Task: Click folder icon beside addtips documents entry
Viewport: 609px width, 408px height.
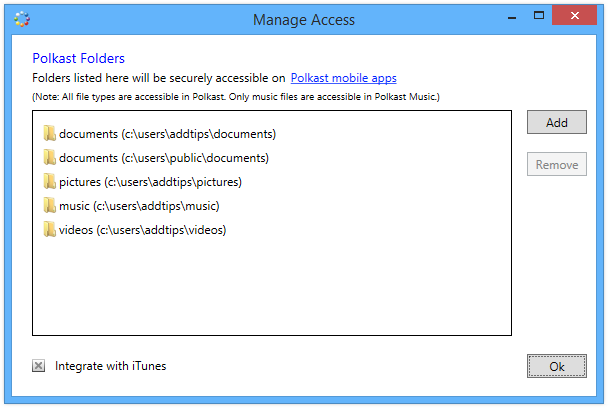Action: 49,133
